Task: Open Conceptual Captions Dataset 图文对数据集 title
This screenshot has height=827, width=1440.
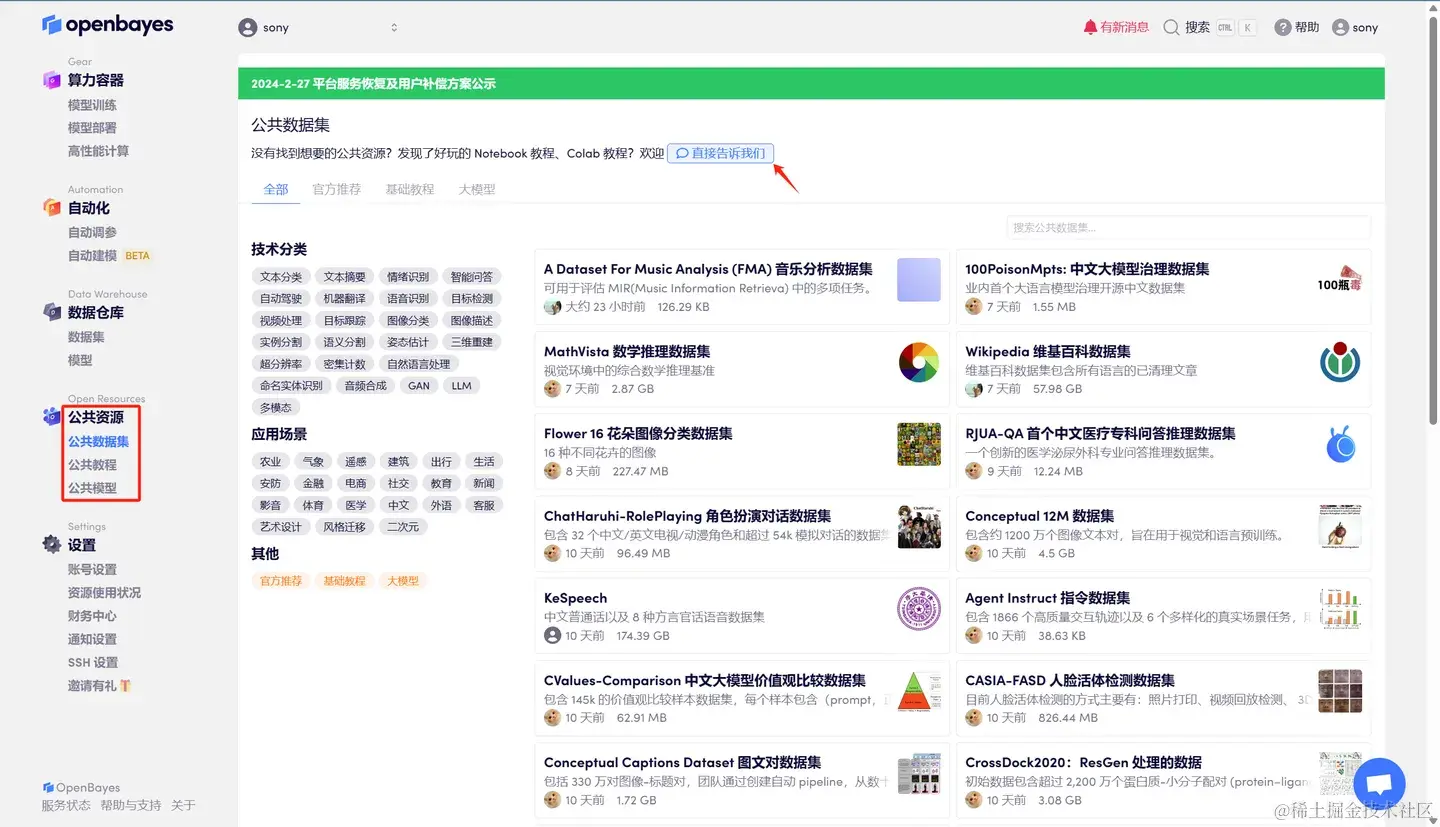Action: pyautogui.click(x=682, y=762)
